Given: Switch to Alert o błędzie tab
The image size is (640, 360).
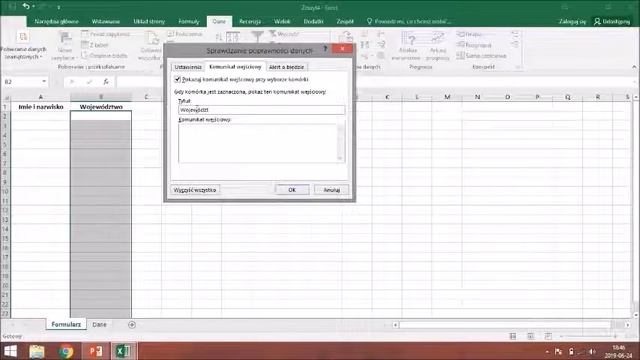Looking at the screenshot, I should click(x=286, y=67).
